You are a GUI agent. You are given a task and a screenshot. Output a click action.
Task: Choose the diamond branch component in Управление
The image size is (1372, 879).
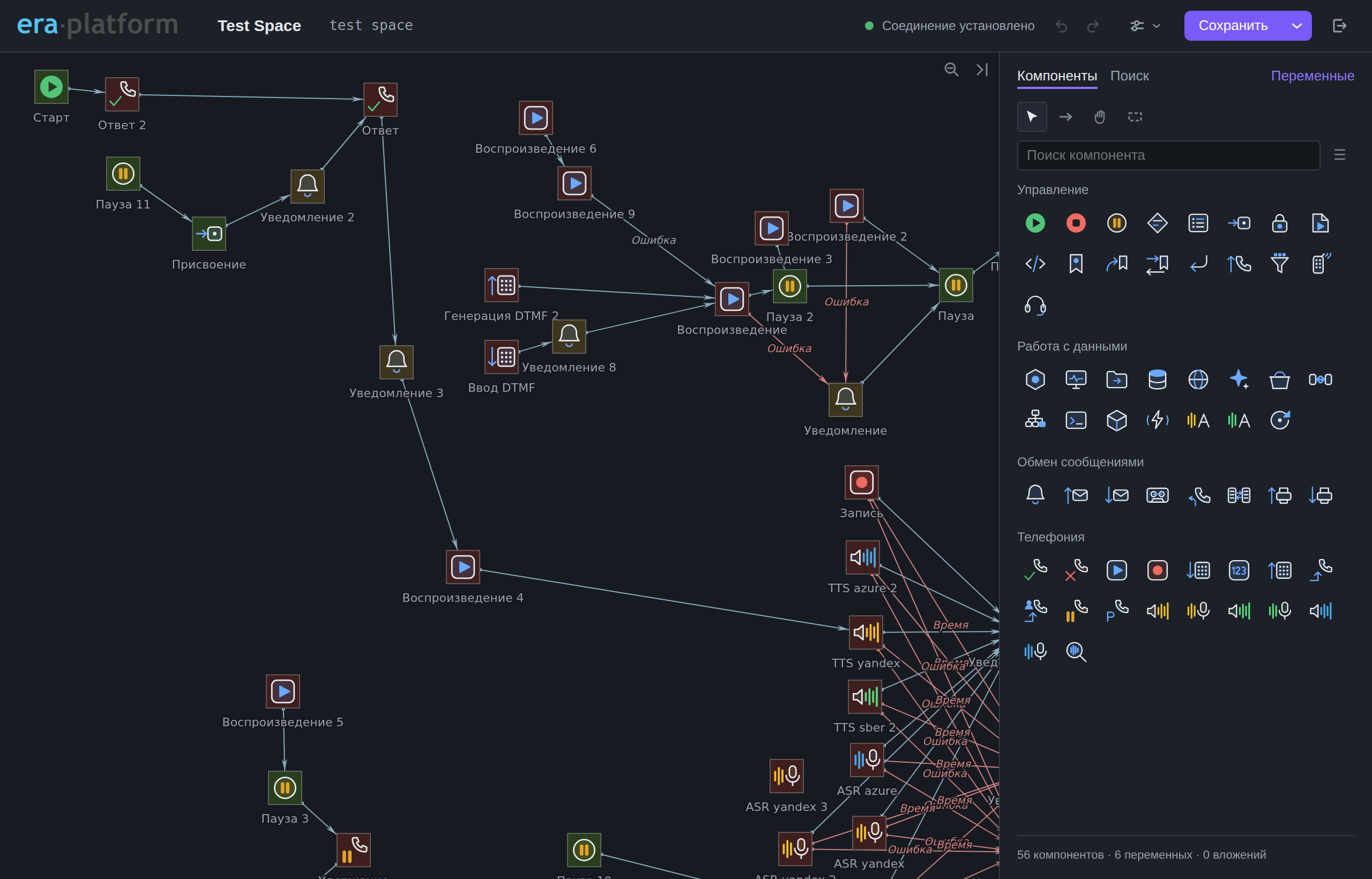coord(1157,222)
